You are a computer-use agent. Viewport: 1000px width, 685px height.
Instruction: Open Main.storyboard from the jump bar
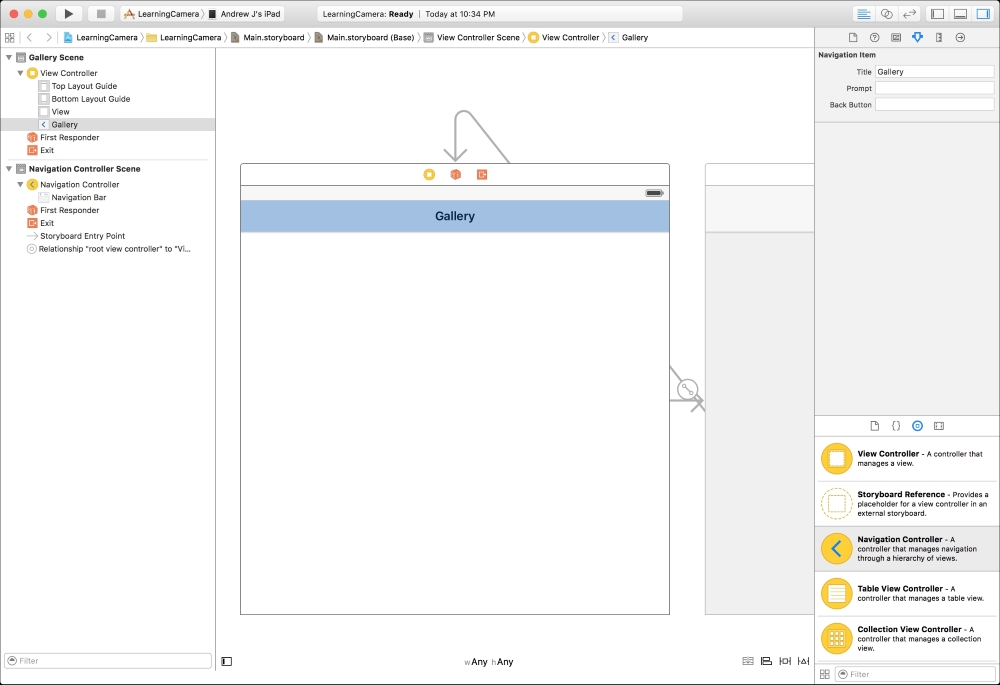tap(270, 37)
